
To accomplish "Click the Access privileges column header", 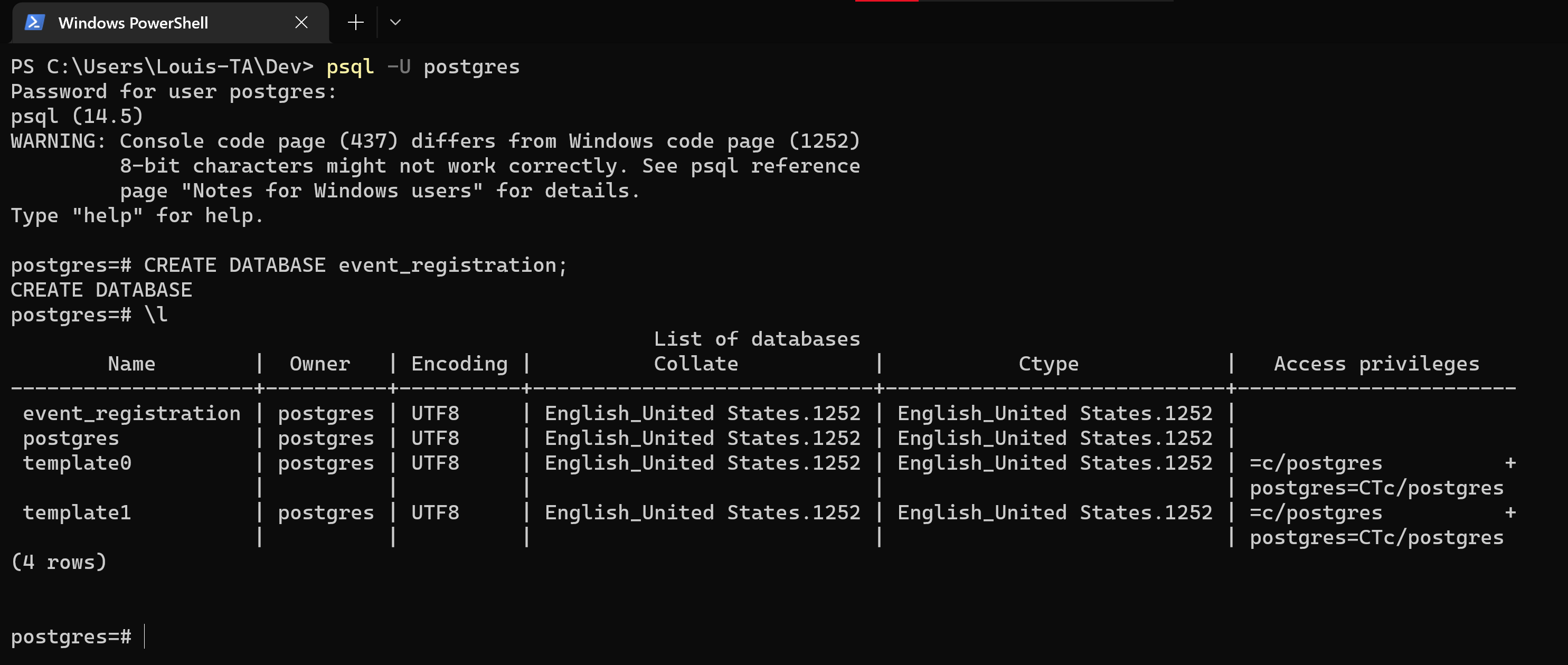I will pos(1376,364).
